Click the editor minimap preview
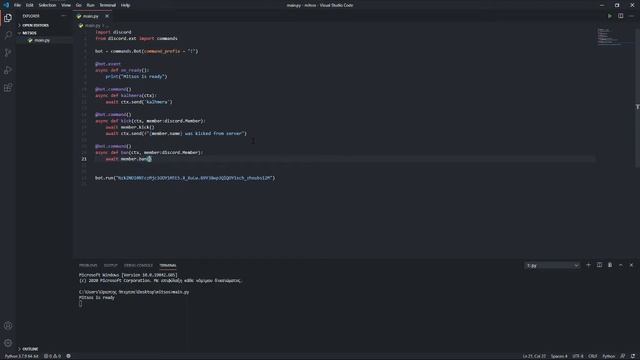640x360 pixels. pos(609,37)
